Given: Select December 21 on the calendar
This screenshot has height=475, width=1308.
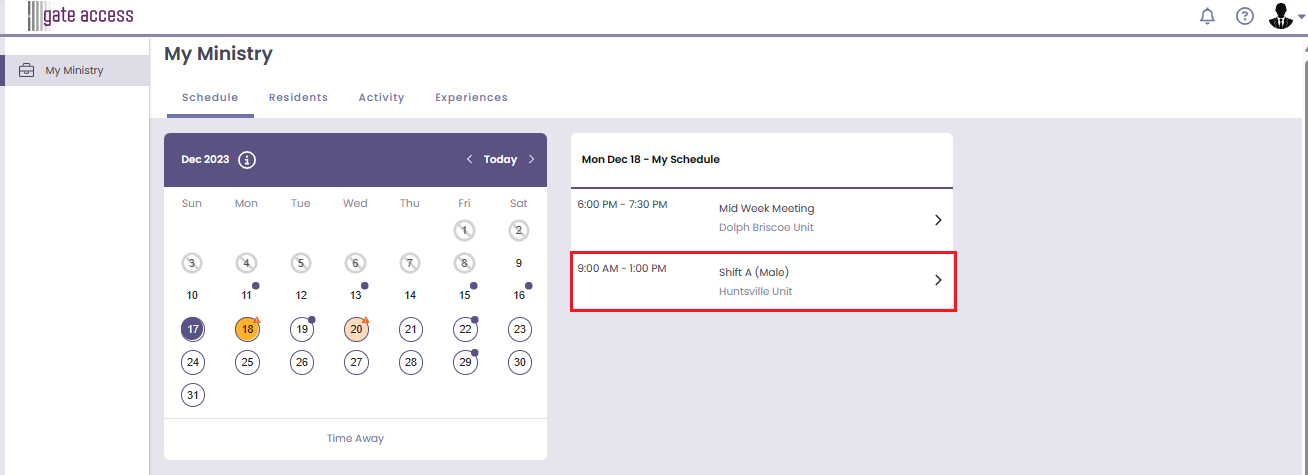Looking at the screenshot, I should pos(410,329).
